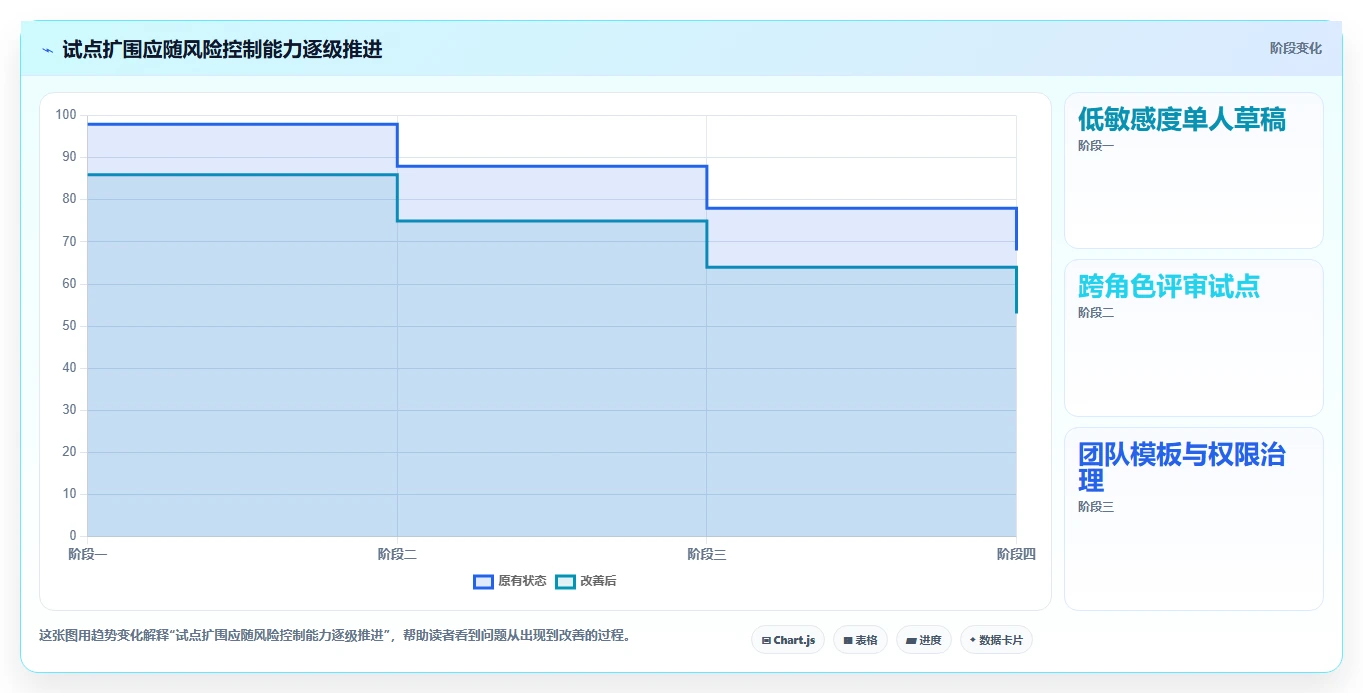Click the 阶段一 subtitle under 低敏感度单人草稿
The height and width of the screenshot is (693, 1363).
pyautogui.click(x=1096, y=146)
